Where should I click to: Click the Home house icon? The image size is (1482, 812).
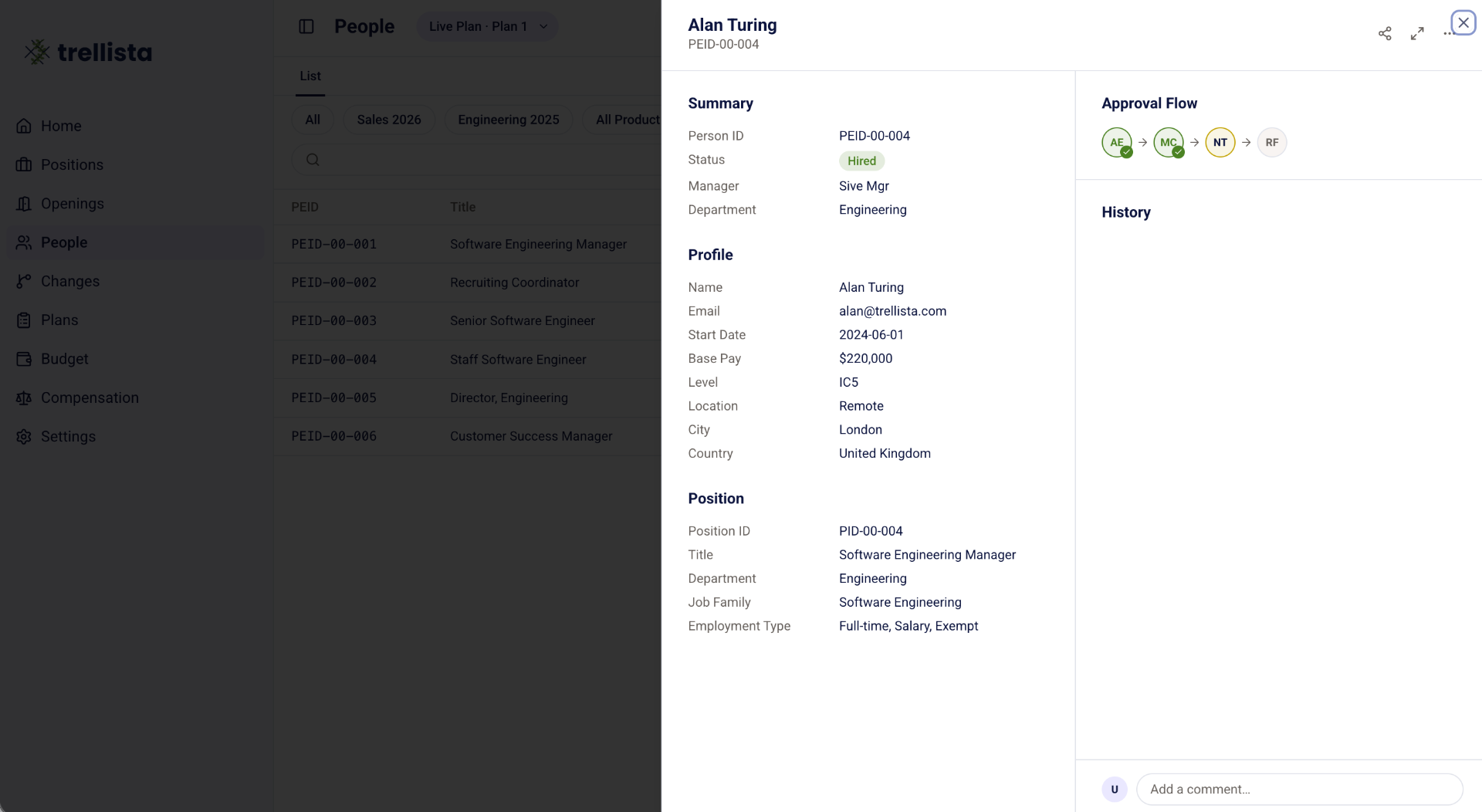pyautogui.click(x=24, y=126)
